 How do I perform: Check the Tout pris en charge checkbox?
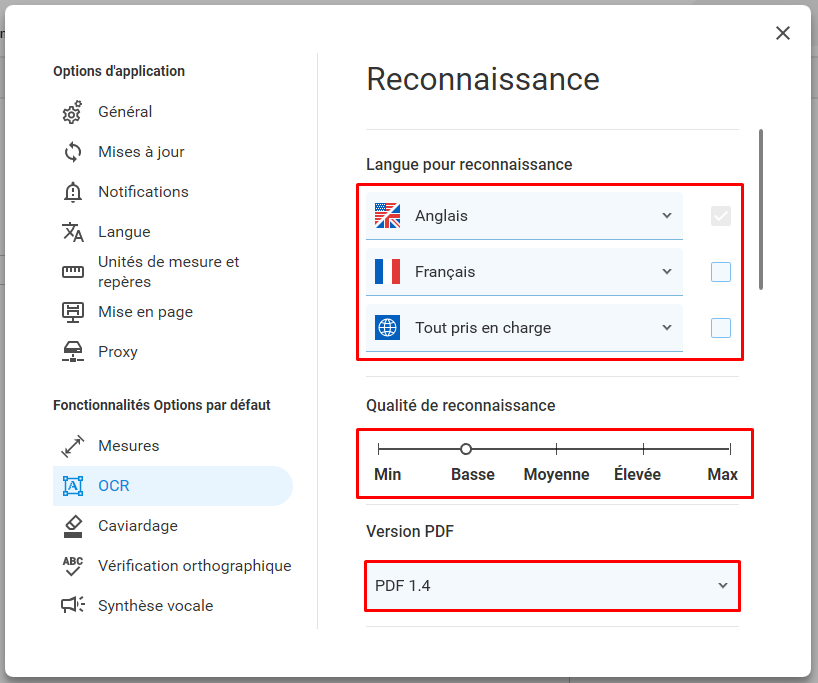click(x=720, y=328)
